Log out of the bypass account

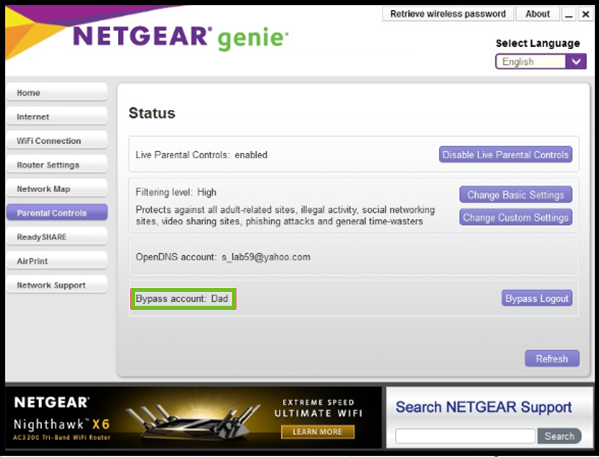537,298
